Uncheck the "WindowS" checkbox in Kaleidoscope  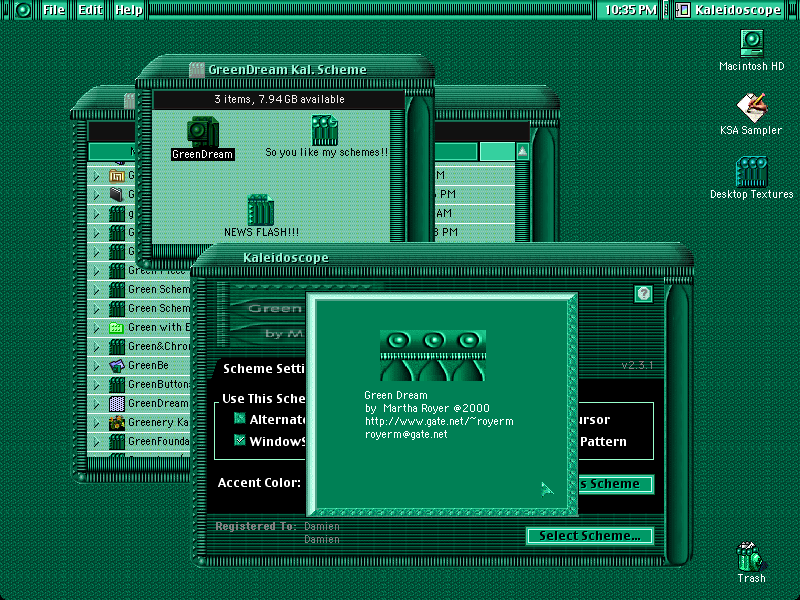click(239, 440)
